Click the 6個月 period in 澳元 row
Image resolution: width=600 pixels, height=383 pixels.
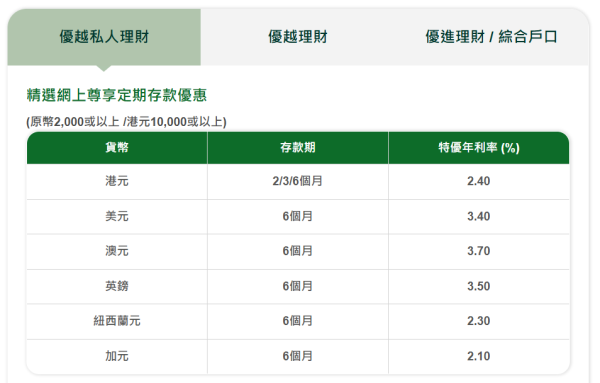(298, 251)
